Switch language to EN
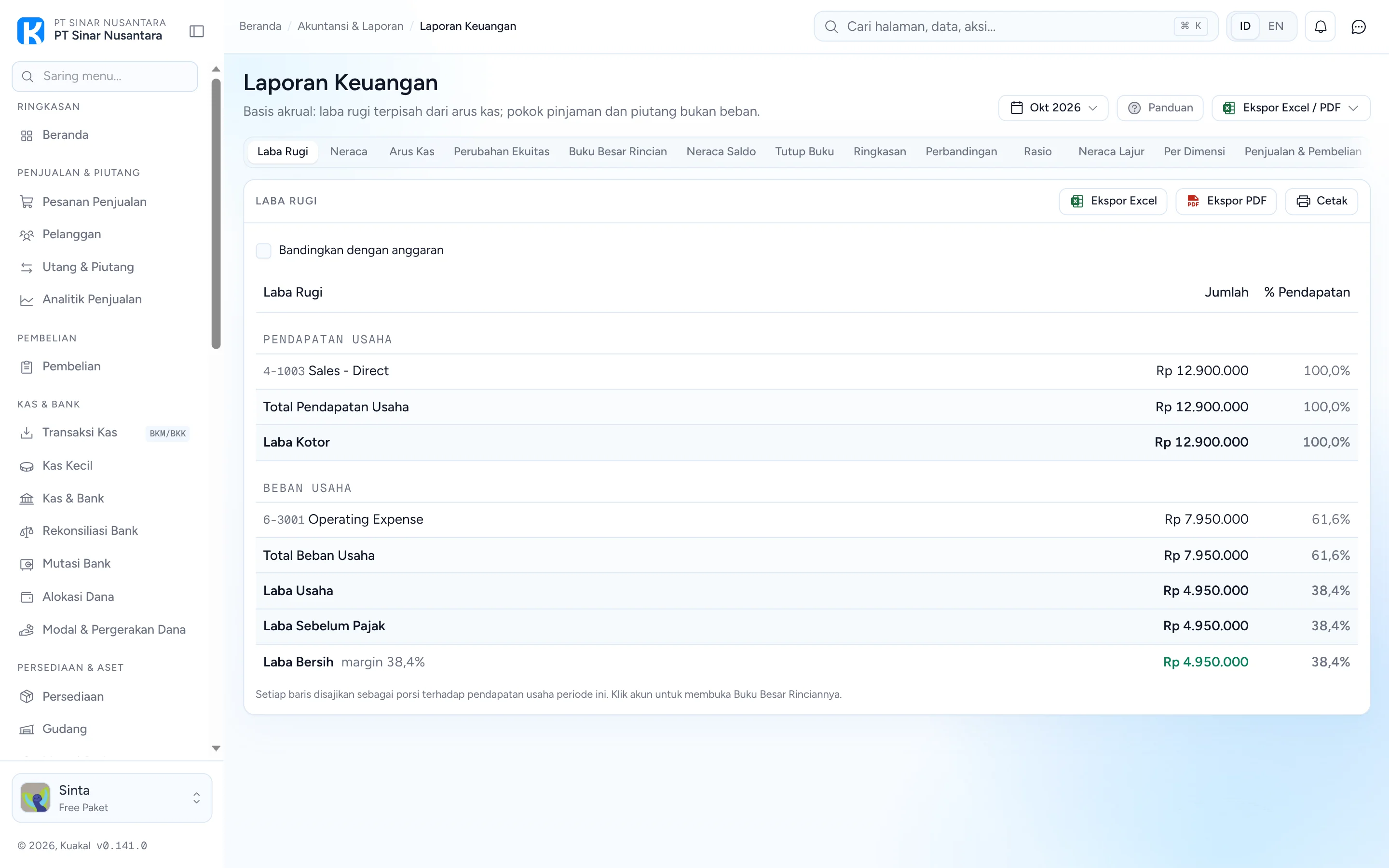Viewport: 1389px width, 868px height. (1275, 27)
